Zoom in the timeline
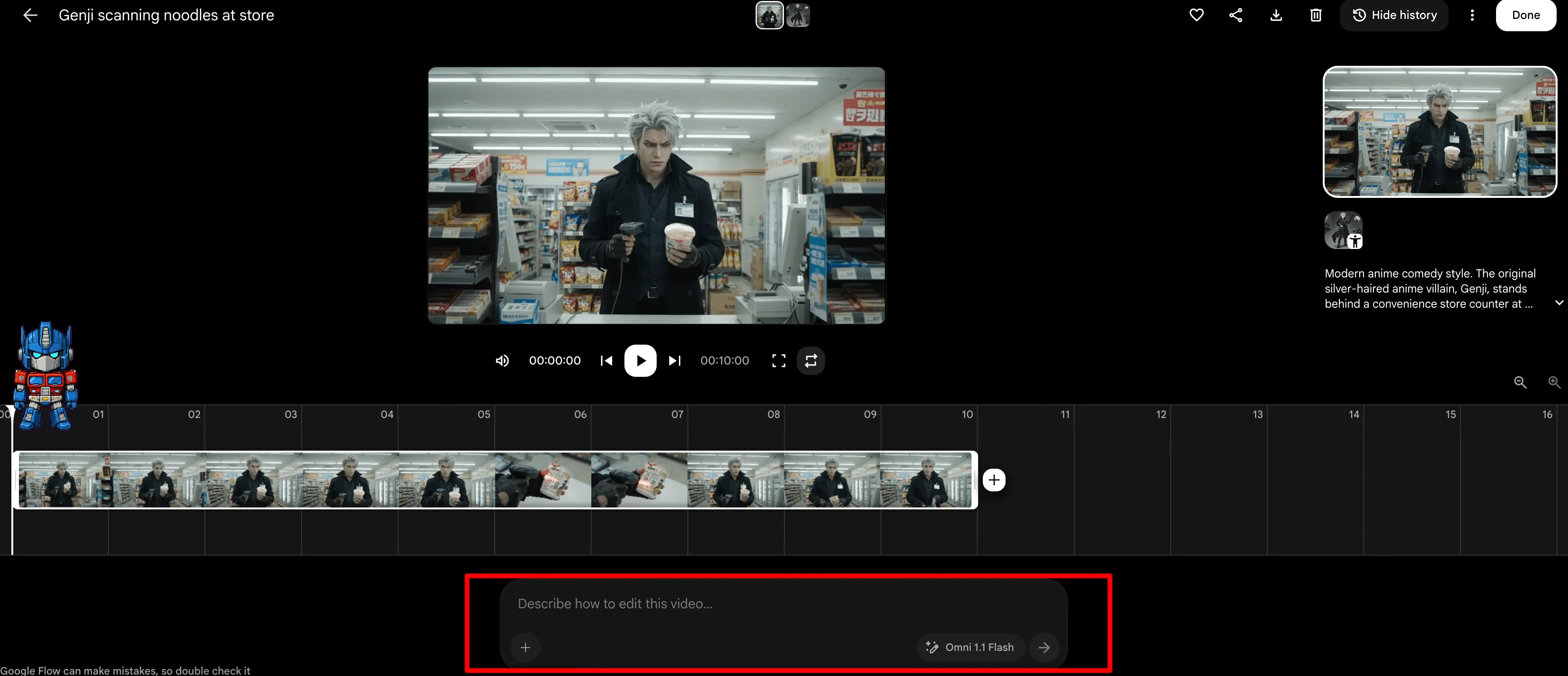Image resolution: width=1568 pixels, height=676 pixels. 1554,382
